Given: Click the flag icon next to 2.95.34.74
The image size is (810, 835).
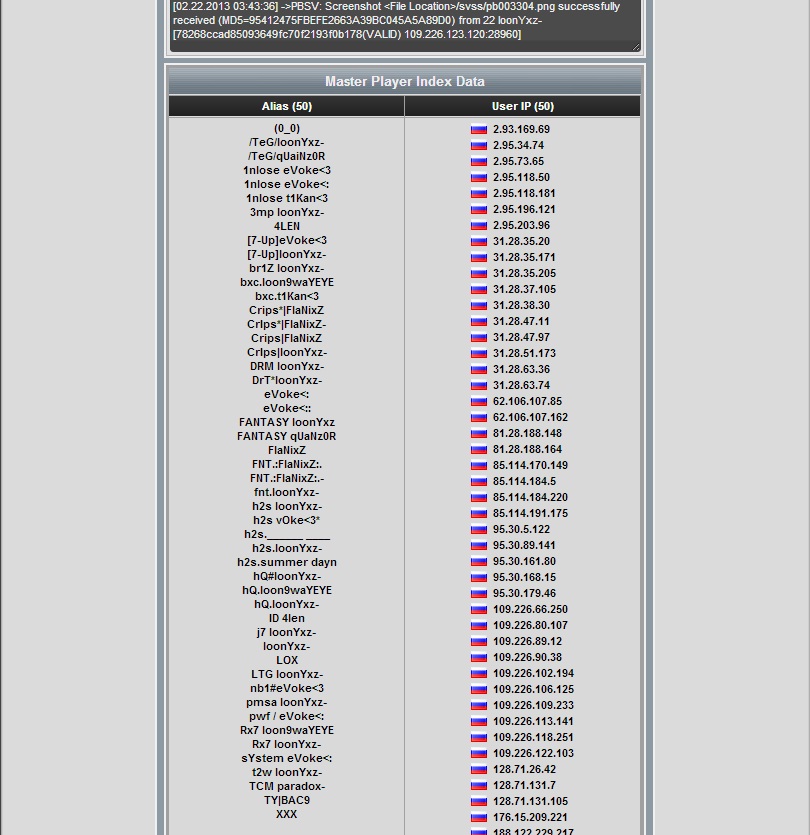Looking at the screenshot, I should coord(479,145).
